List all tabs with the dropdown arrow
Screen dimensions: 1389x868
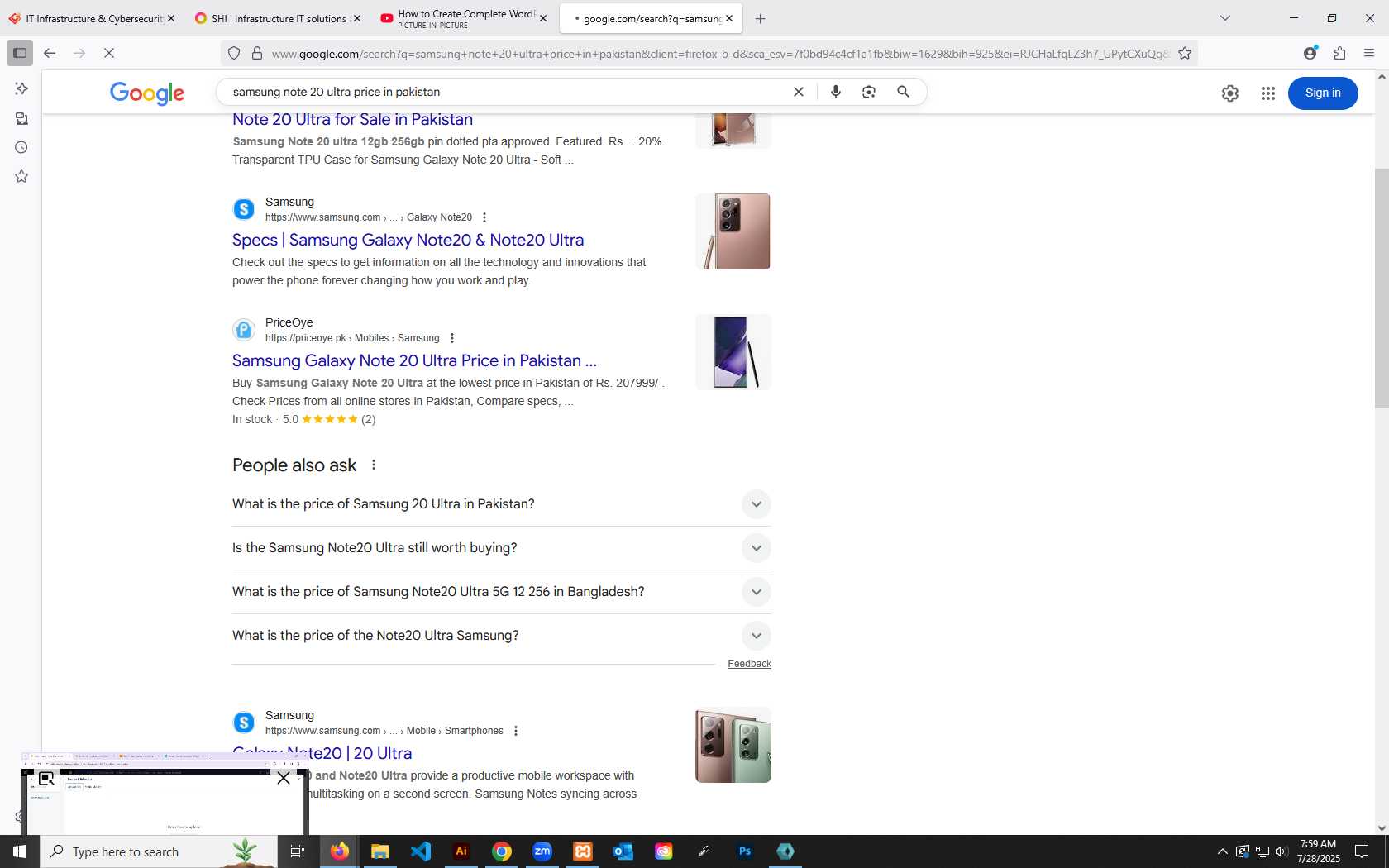[1225, 18]
